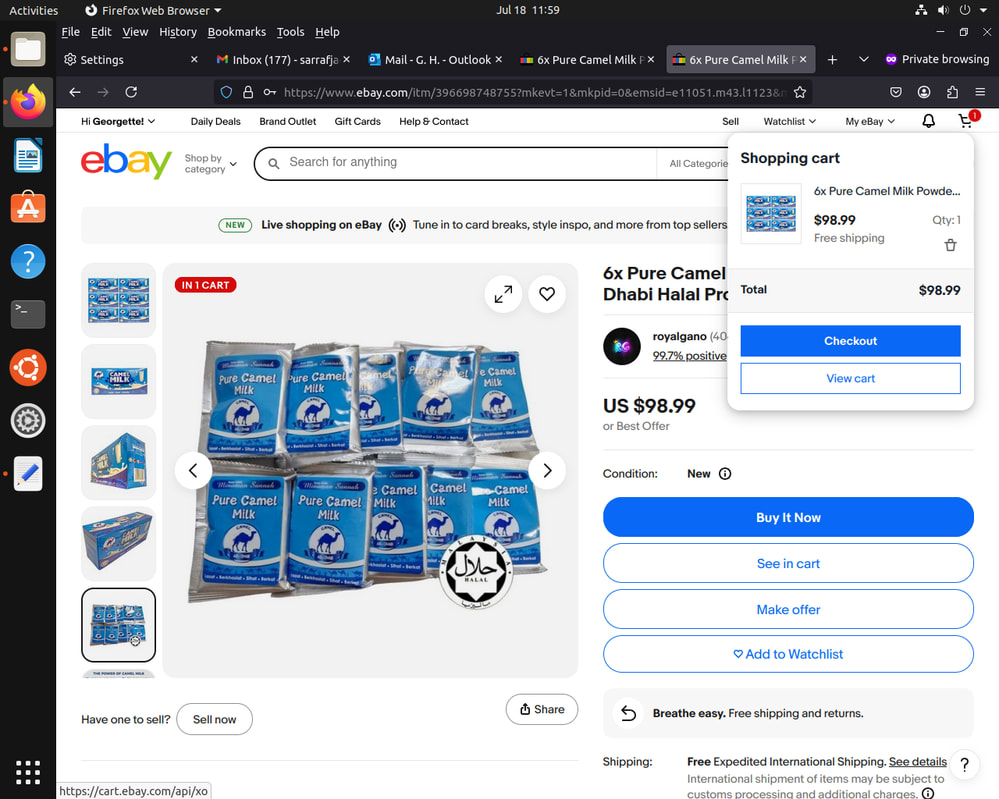Open Ubuntu Software from dock
The width and height of the screenshot is (999, 799).
click(x=28, y=208)
